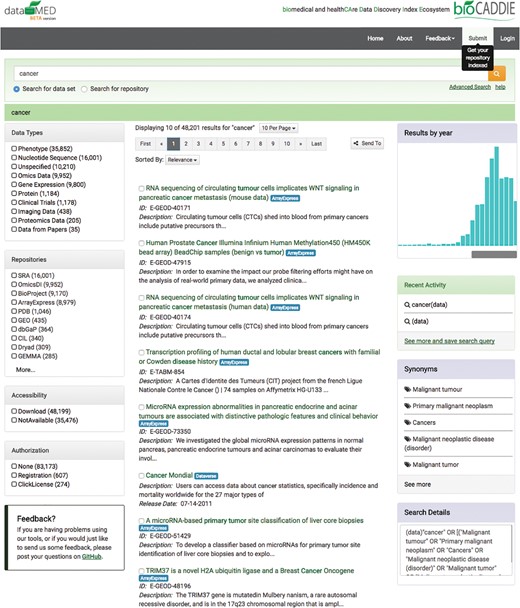
Task: Jump to First results page
Action: (x=145, y=144)
